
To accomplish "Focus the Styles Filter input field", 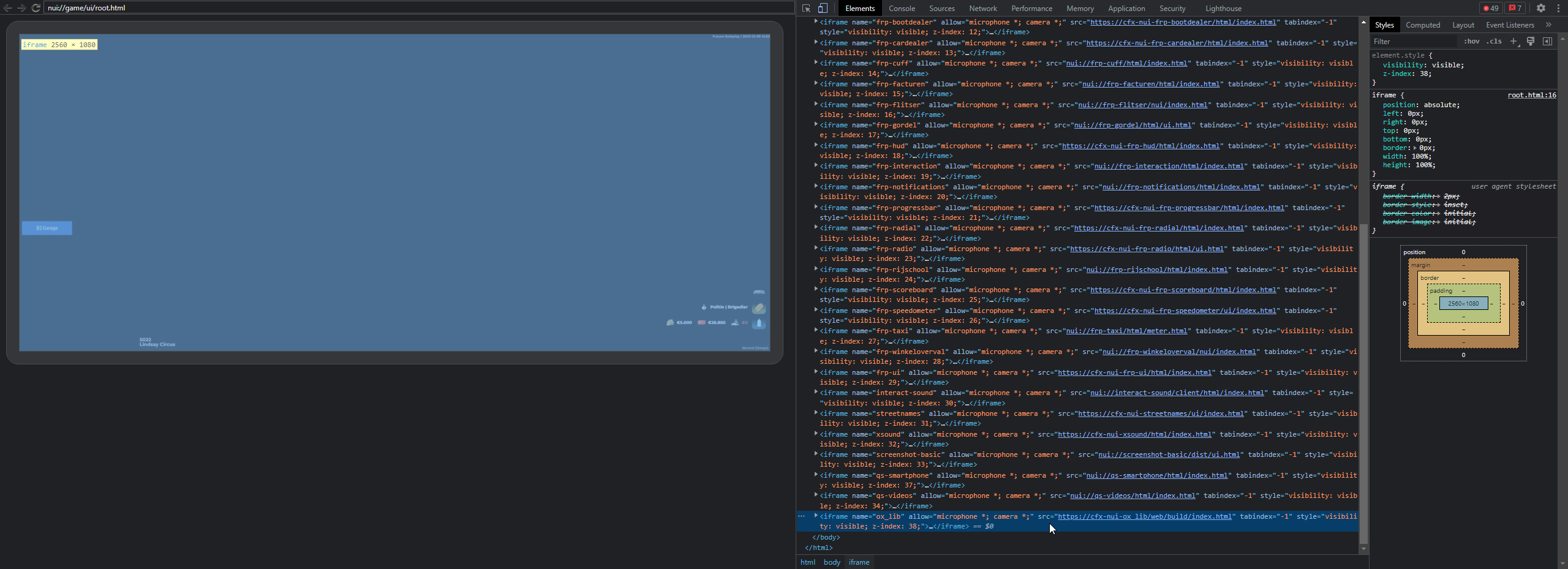I will coord(1414,42).
